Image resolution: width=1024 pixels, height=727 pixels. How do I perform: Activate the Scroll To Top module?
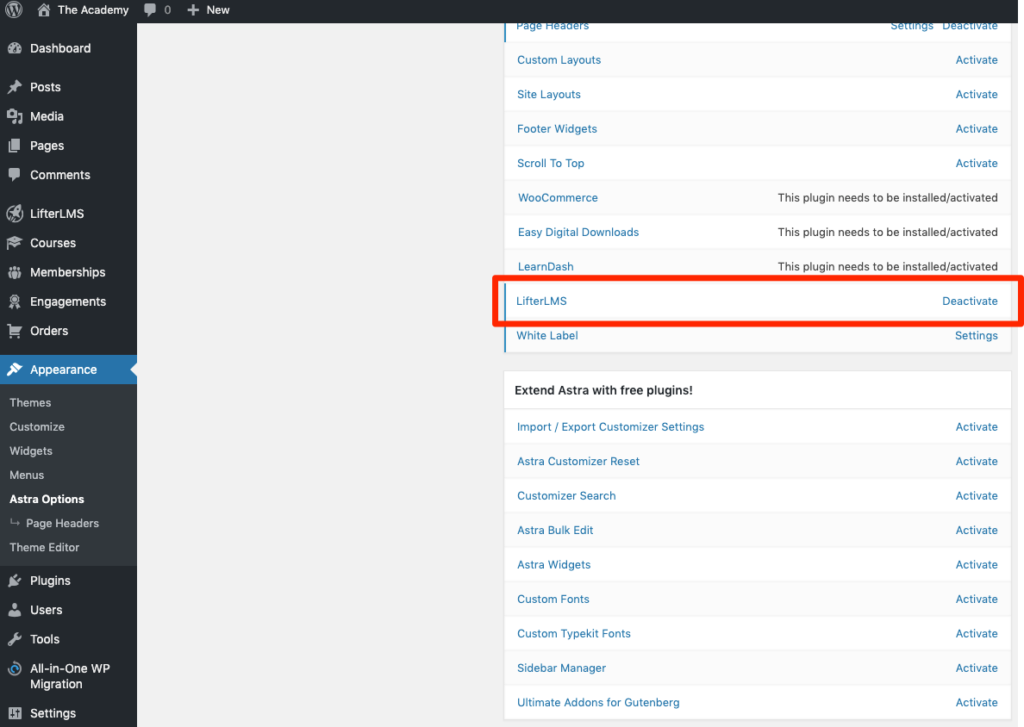click(976, 163)
